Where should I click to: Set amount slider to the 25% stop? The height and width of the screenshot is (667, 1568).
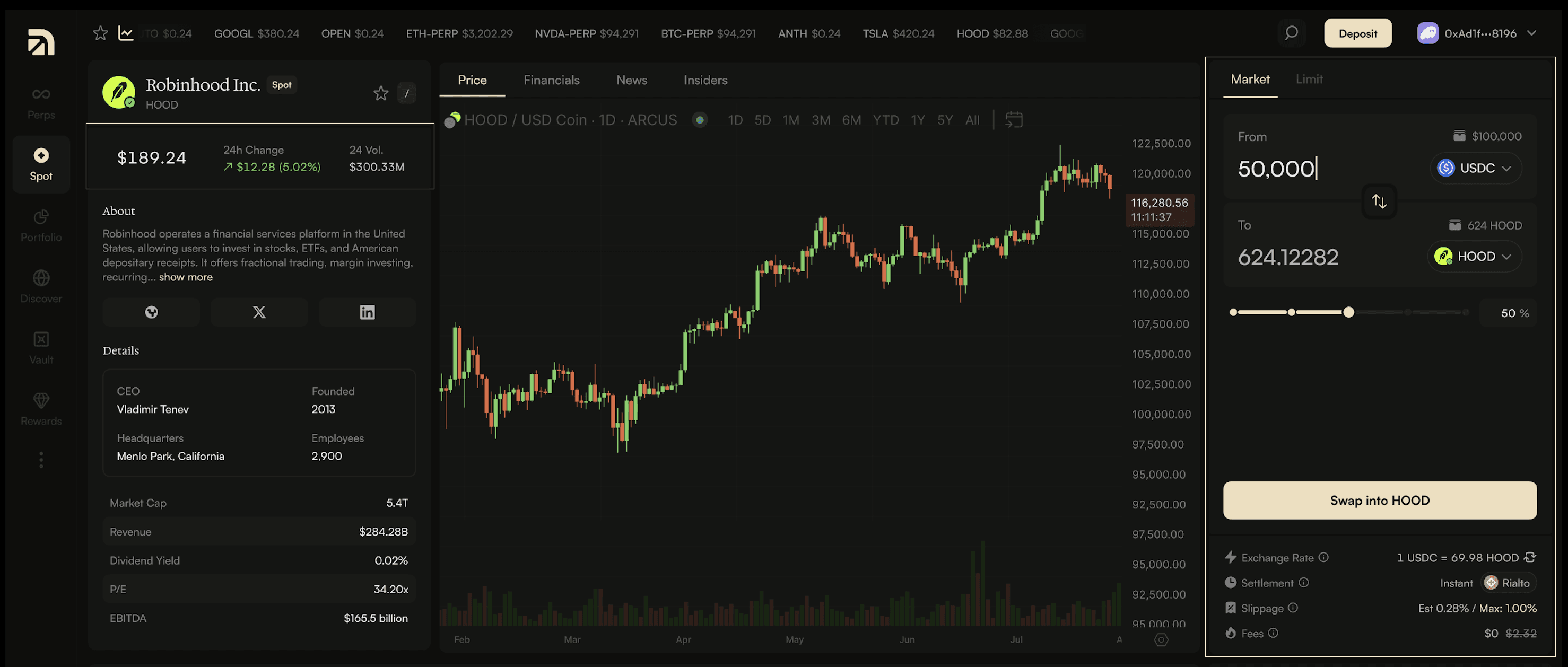click(x=1291, y=312)
